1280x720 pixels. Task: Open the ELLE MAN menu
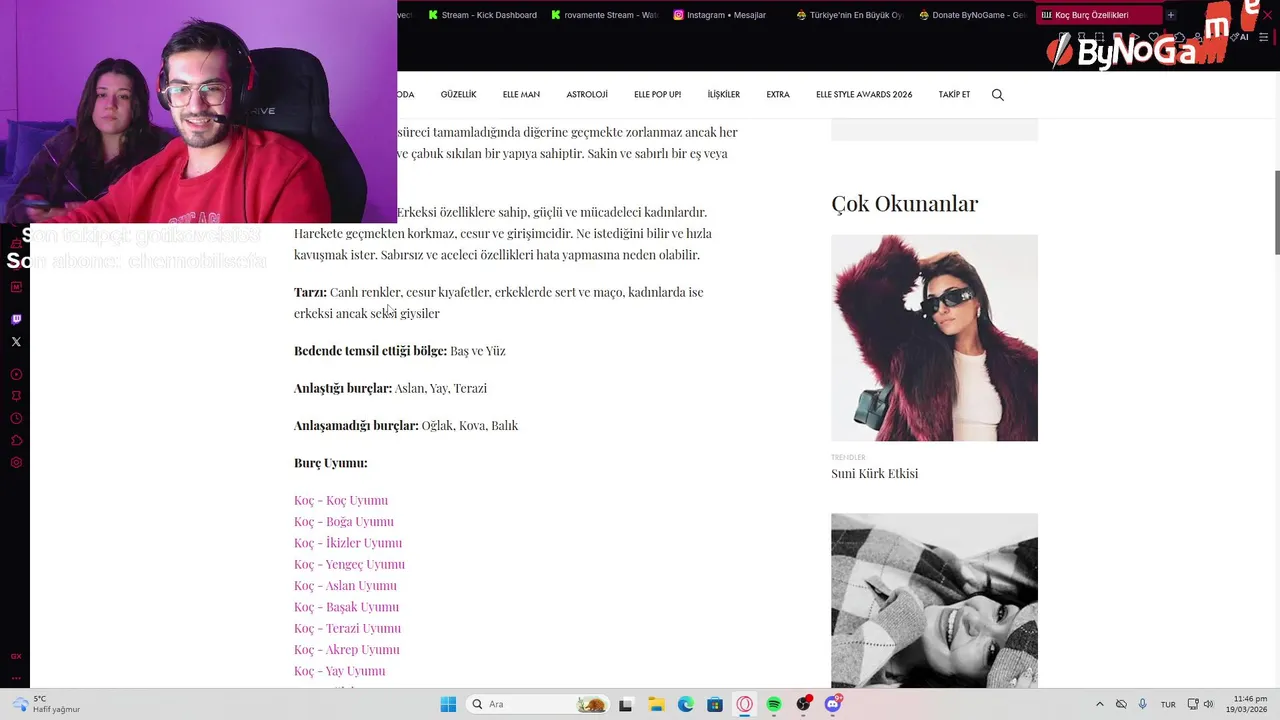pos(521,95)
